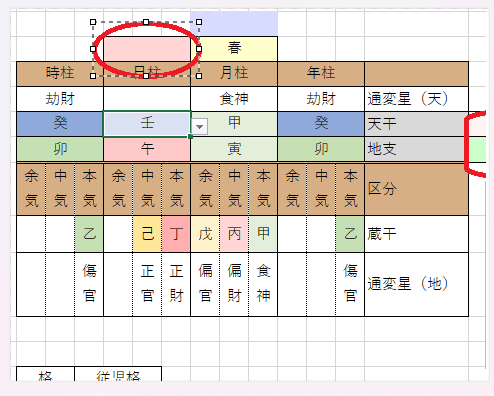Select the 中気 header above 己
This screenshot has height=396, width=494.
pos(147,189)
